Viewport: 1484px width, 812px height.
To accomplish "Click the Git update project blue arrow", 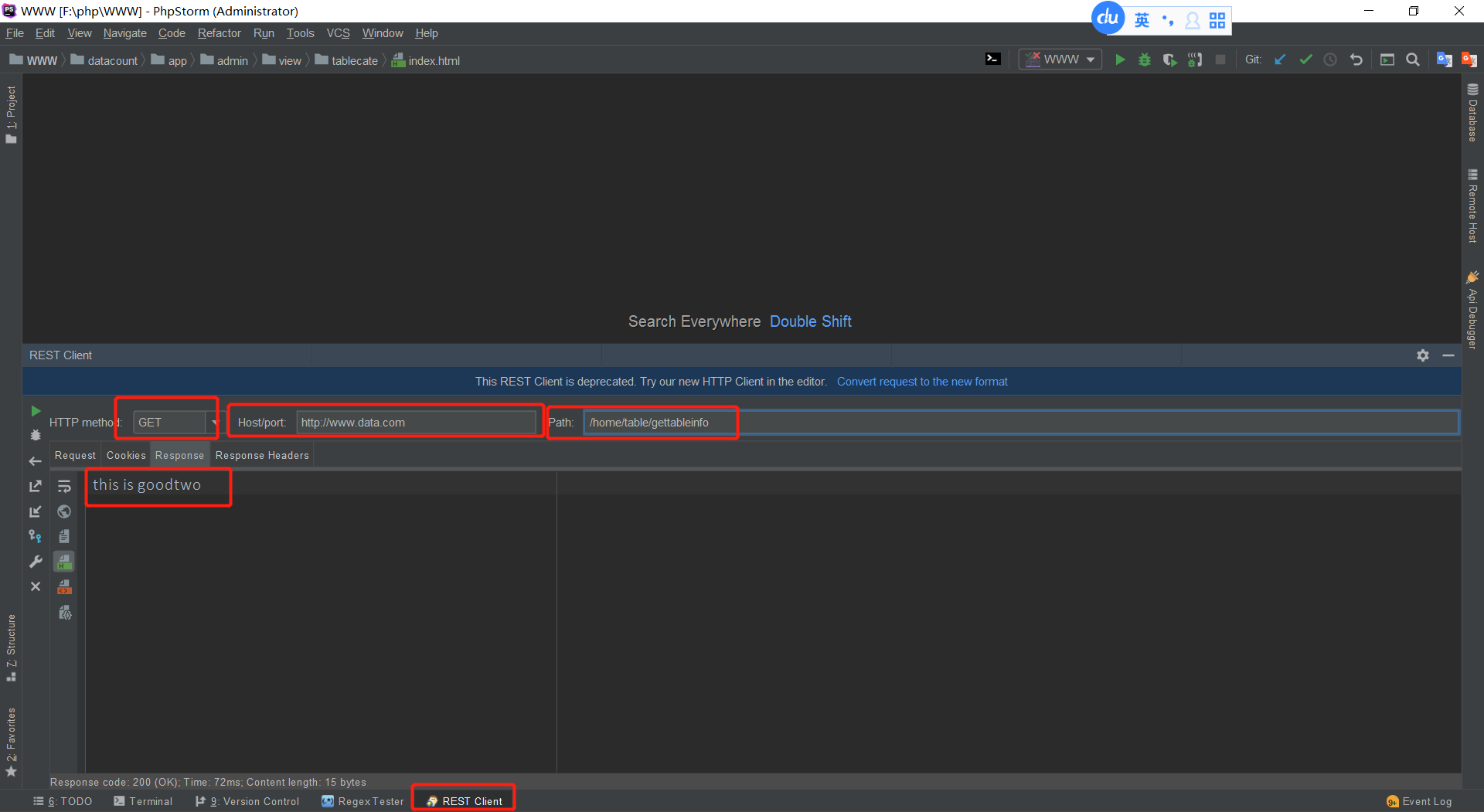I will (1280, 59).
